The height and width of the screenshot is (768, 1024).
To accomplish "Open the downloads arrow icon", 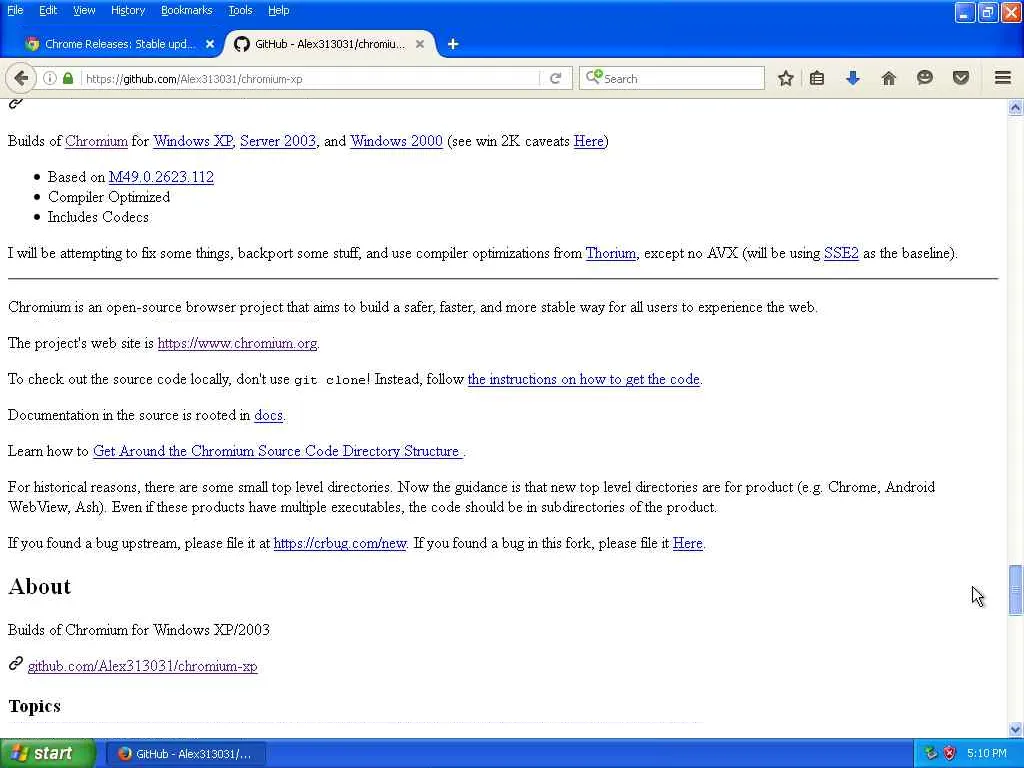I will pyautogui.click(x=852, y=78).
